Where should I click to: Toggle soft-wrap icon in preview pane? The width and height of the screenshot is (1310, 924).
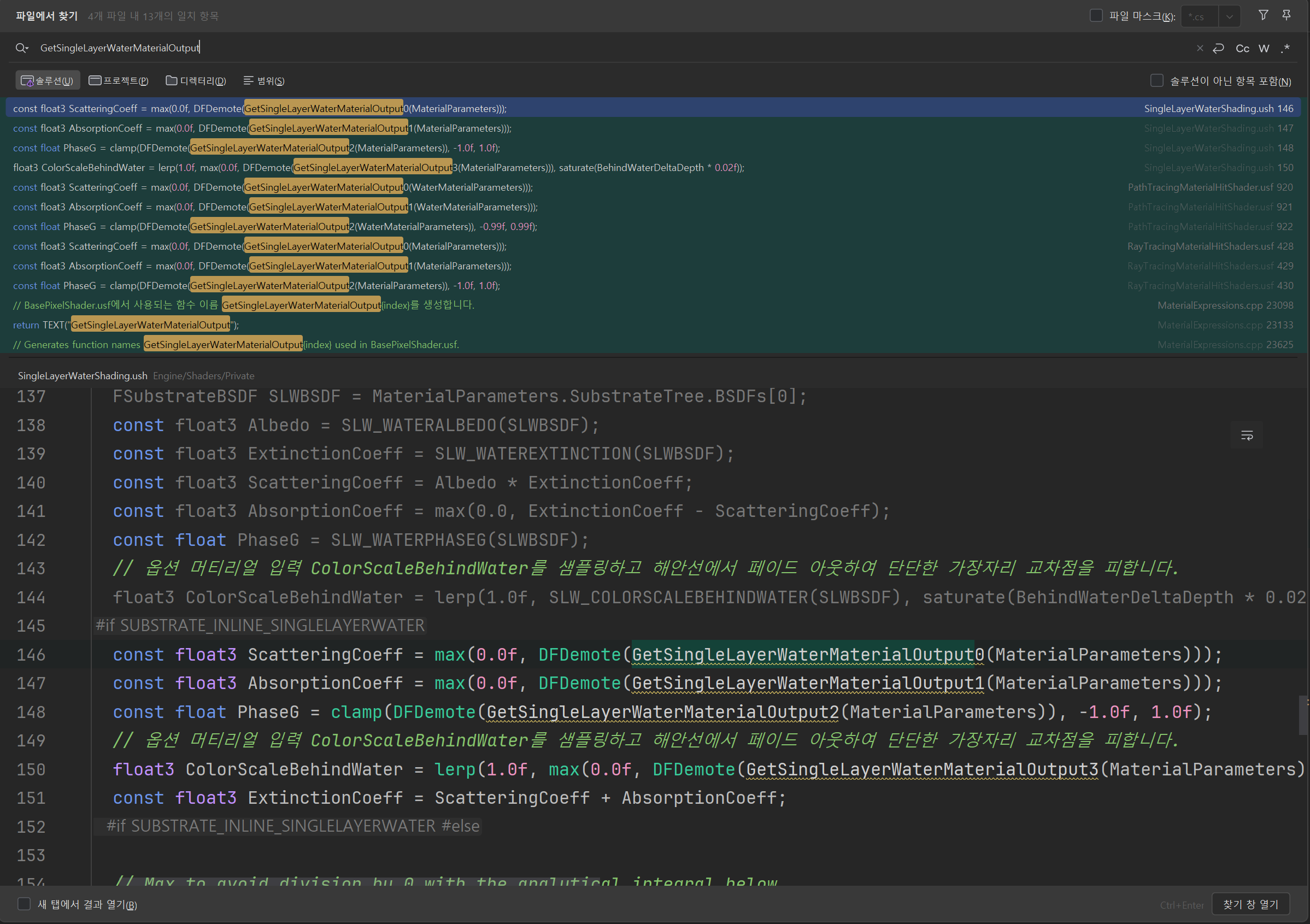[1247, 437]
